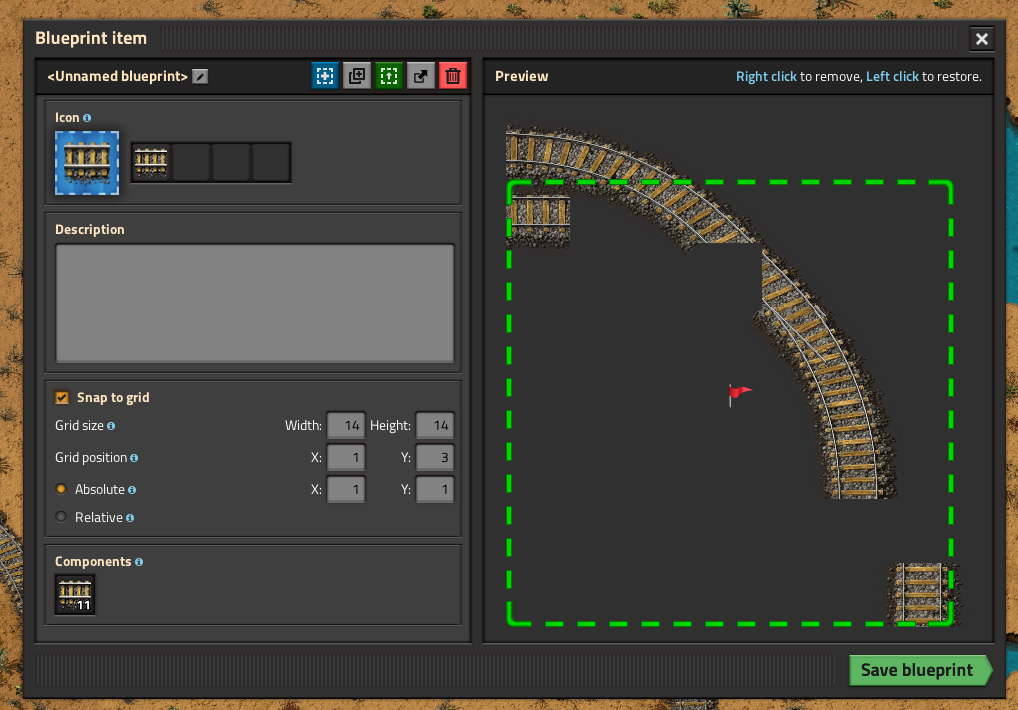Click the straight rail at preview top-left
1018x710 pixels.
click(539, 219)
